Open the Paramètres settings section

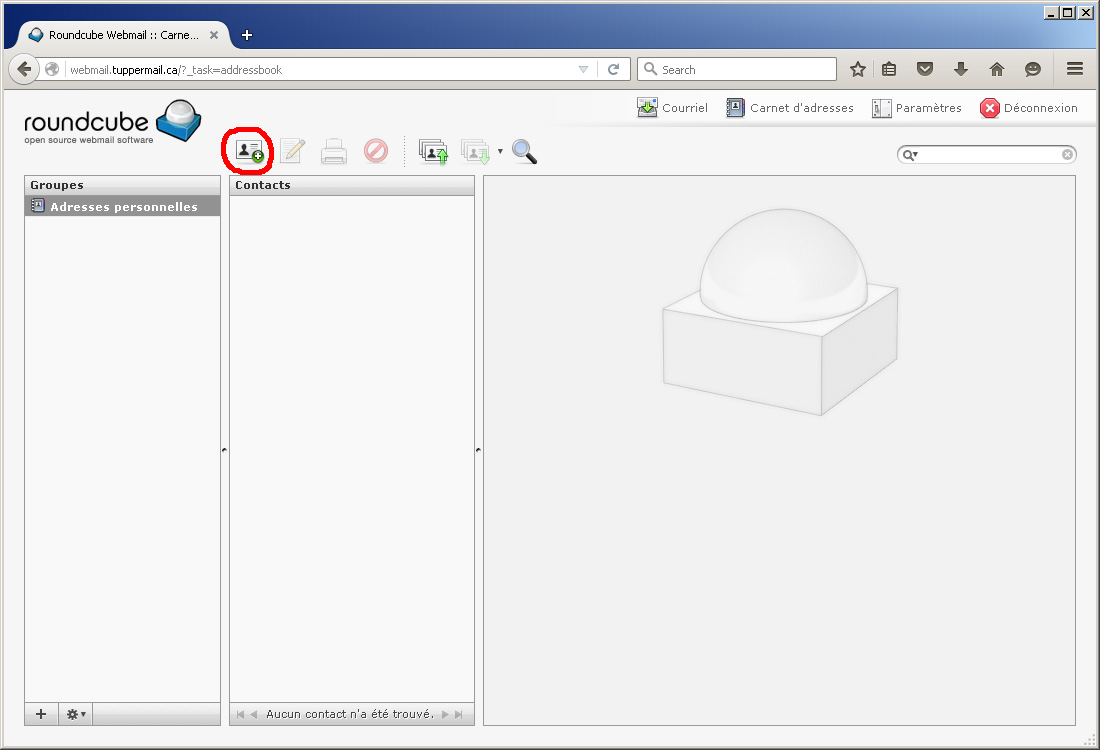point(916,108)
